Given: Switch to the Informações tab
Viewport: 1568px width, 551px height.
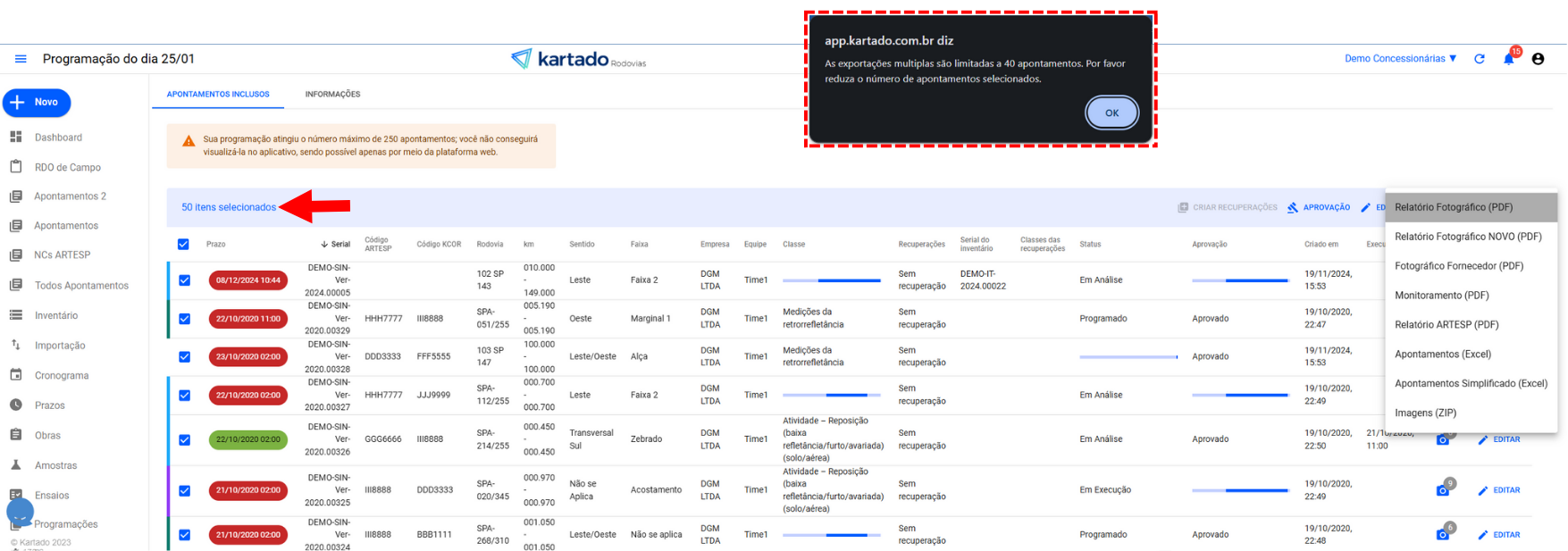Looking at the screenshot, I should coord(332,95).
